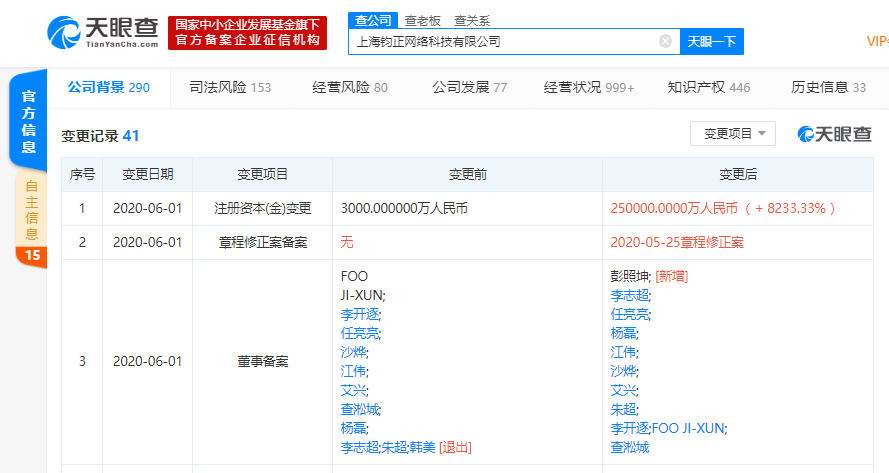Open 沙烨 link in 变更后 column
Screen dimensions: 889x473
click(x=624, y=371)
